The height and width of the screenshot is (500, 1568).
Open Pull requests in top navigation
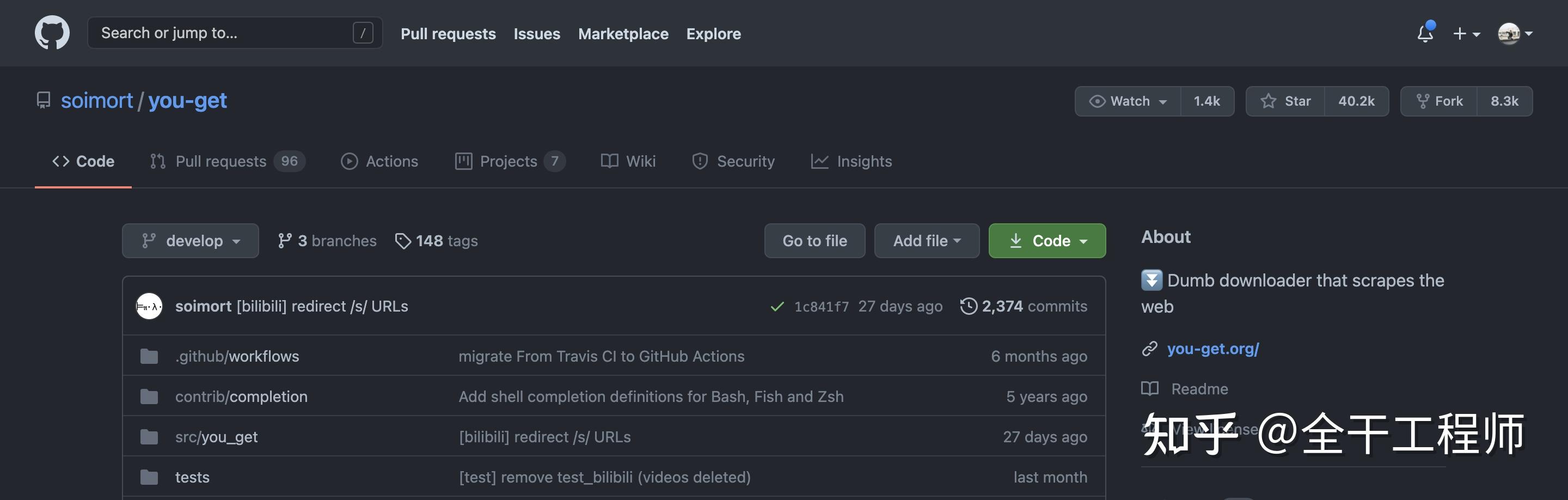coord(448,33)
